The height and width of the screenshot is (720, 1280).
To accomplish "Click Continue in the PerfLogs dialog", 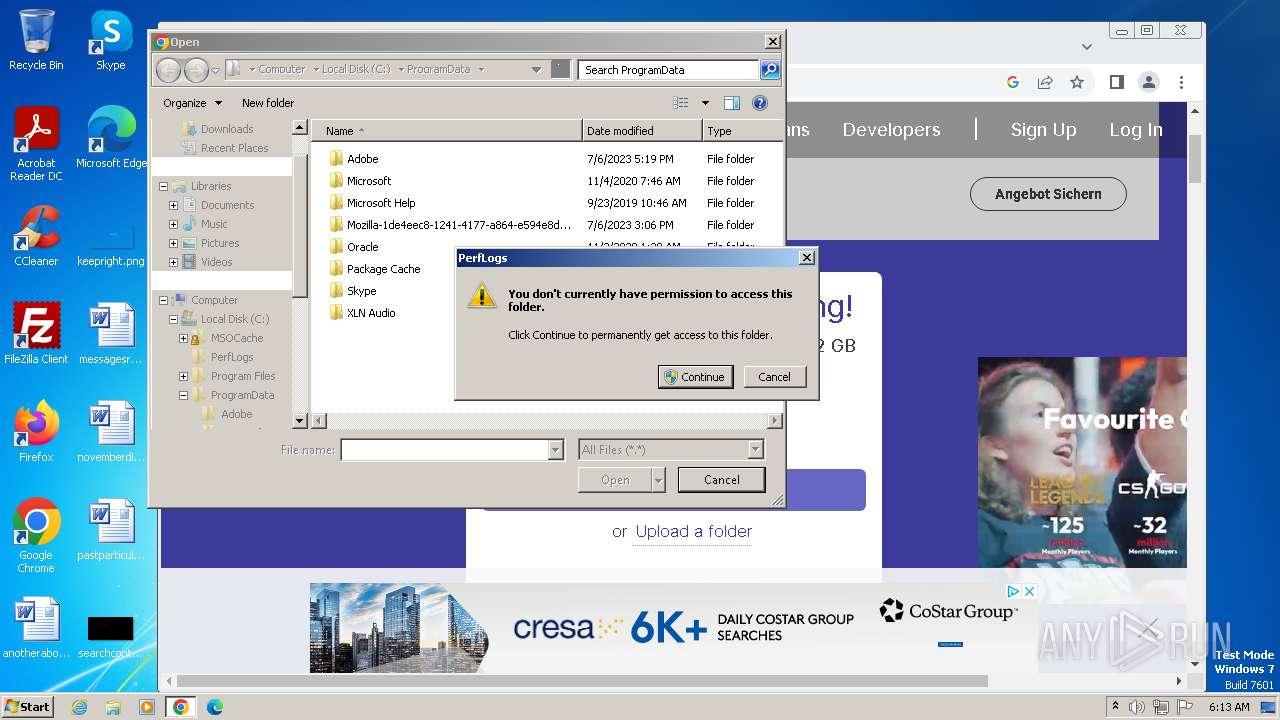I will 695,377.
